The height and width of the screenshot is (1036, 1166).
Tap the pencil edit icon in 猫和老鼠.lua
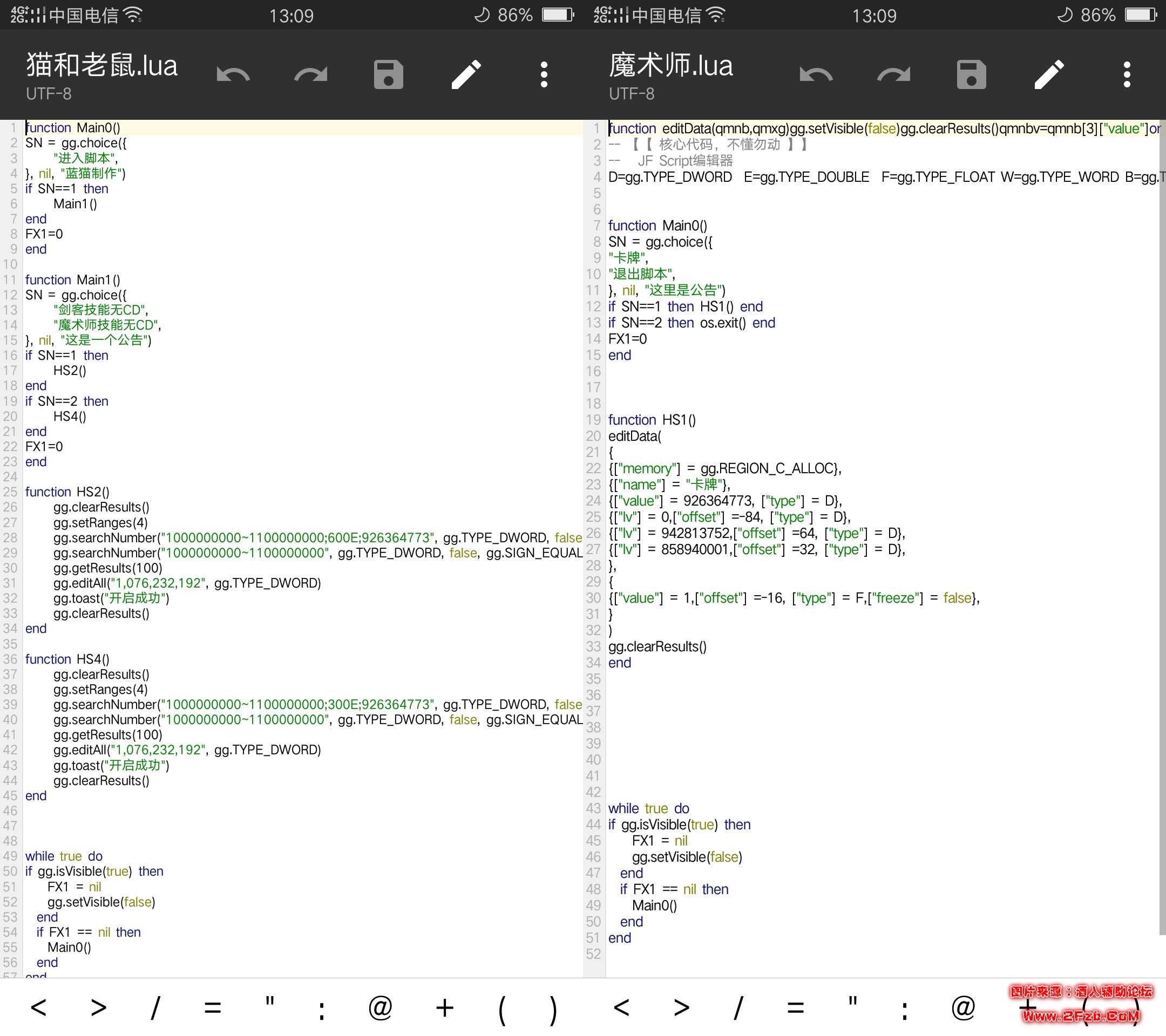(x=466, y=74)
